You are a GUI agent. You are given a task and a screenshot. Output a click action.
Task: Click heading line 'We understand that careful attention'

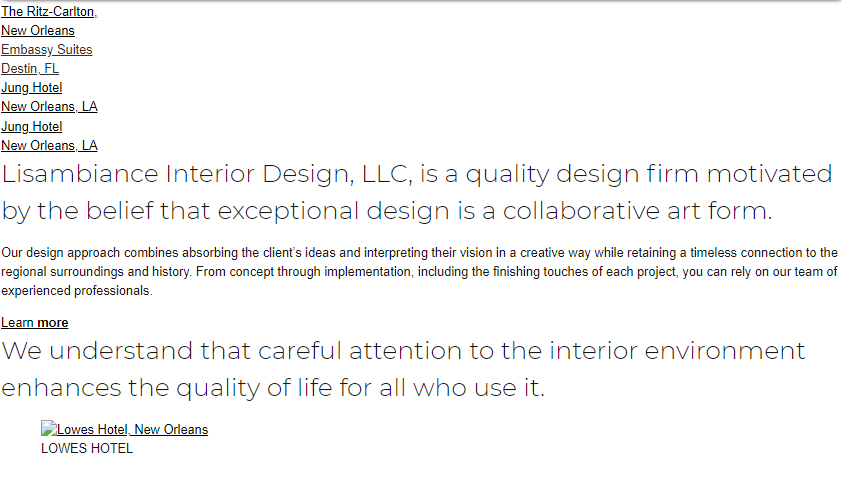[x=403, y=352]
